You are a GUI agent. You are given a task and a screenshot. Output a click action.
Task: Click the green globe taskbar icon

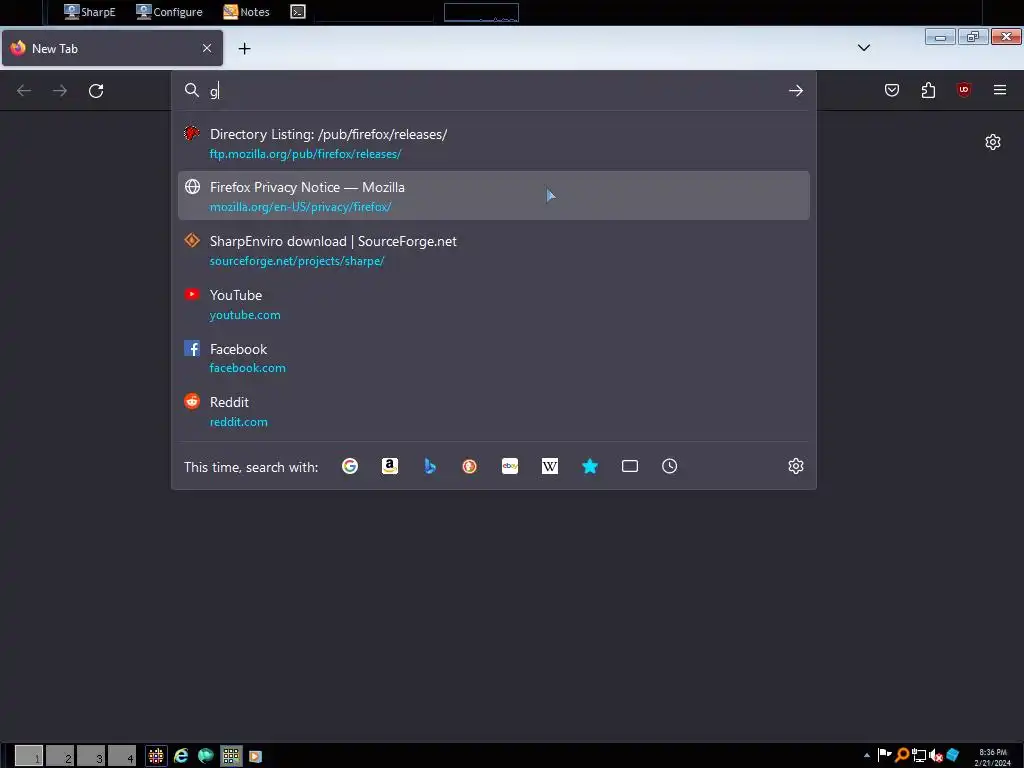pyautogui.click(x=206, y=756)
